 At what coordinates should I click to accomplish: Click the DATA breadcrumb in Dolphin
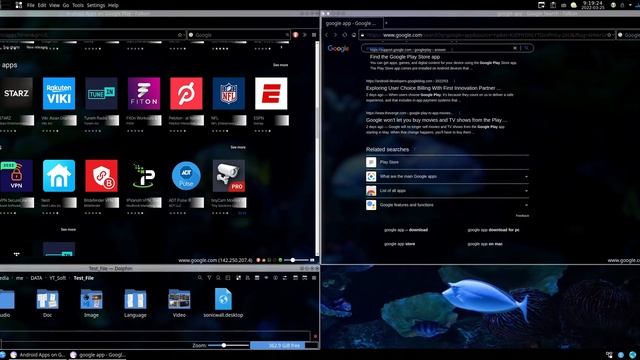(x=36, y=278)
